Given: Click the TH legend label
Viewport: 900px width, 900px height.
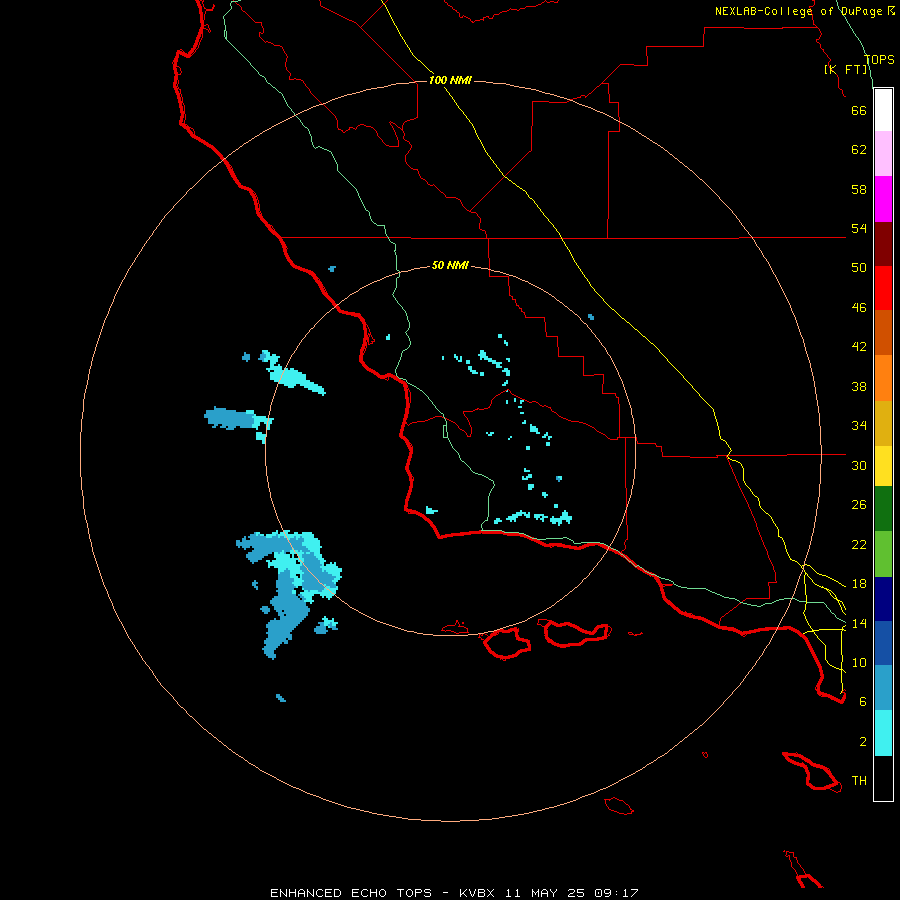Looking at the screenshot, I should click(859, 781).
